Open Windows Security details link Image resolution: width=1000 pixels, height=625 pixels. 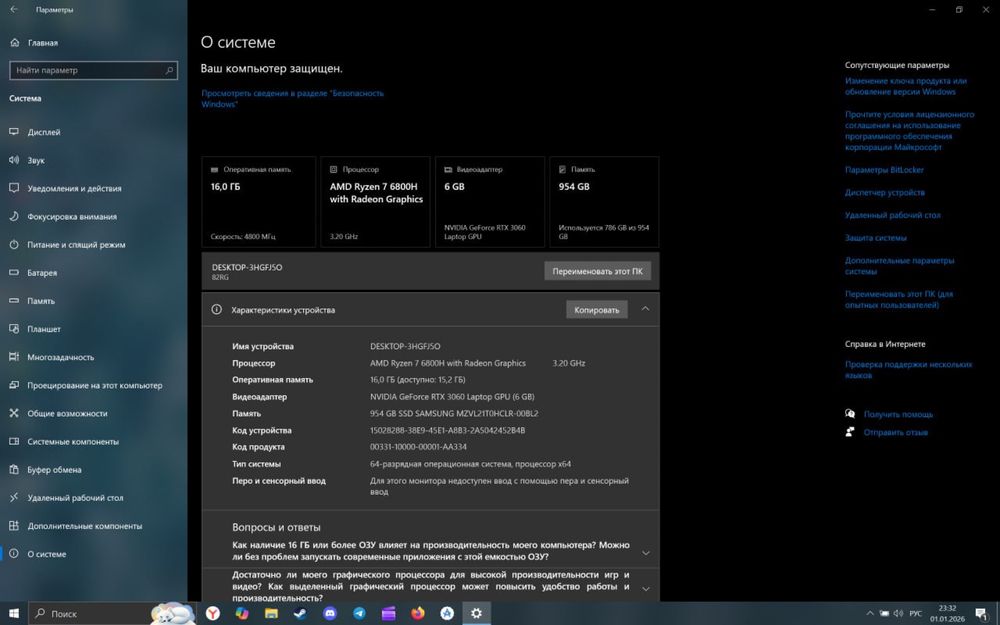(293, 98)
